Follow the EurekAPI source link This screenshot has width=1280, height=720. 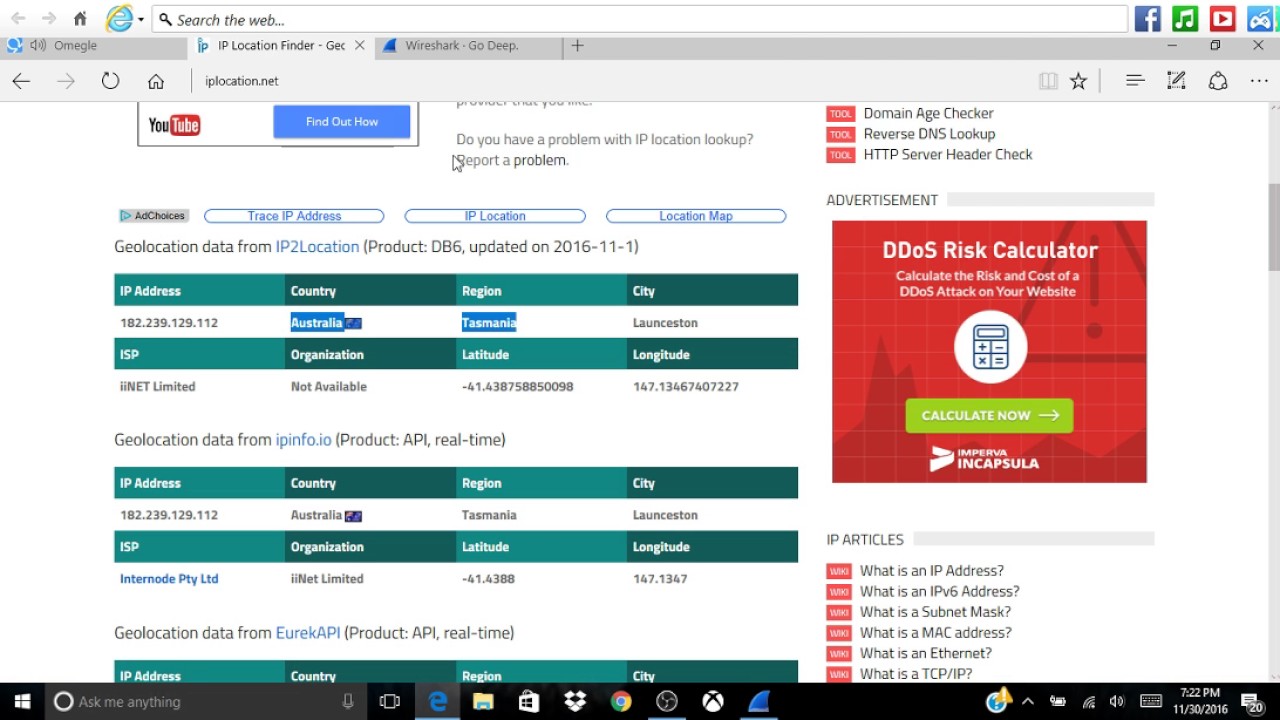(x=308, y=633)
